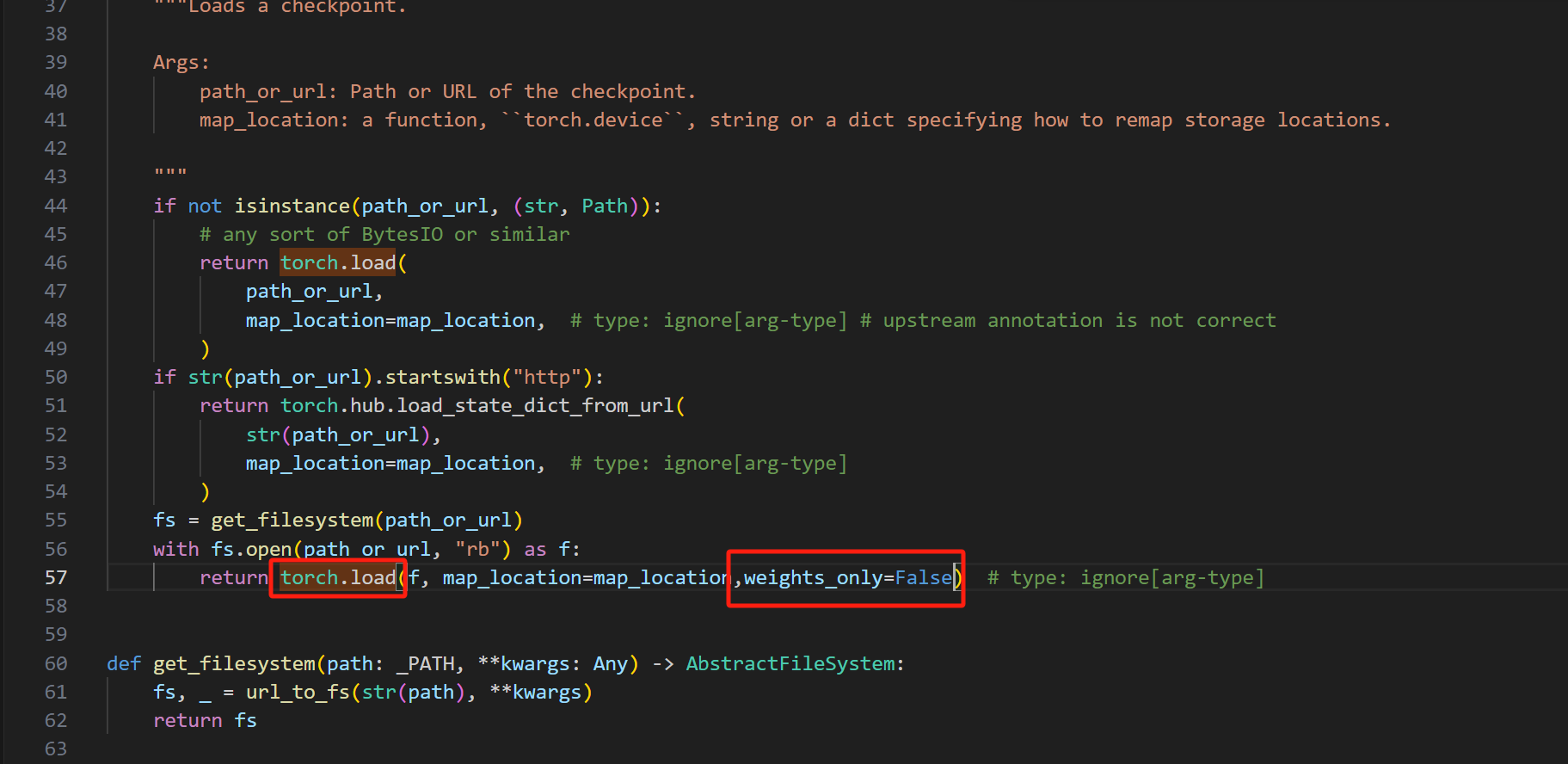Image resolution: width=1568 pixels, height=764 pixels.
Task: Click the 'def' keyword on line 60
Action: (x=124, y=663)
